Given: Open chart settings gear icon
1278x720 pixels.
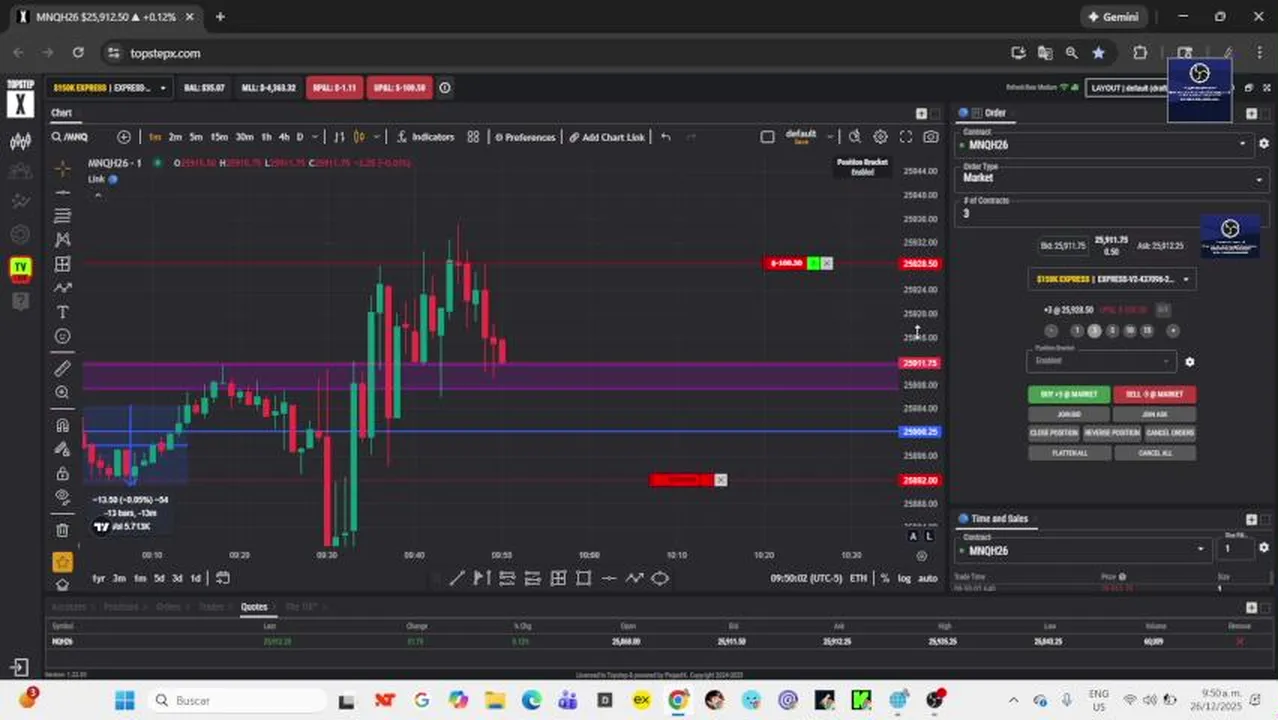Looking at the screenshot, I should [x=880, y=137].
